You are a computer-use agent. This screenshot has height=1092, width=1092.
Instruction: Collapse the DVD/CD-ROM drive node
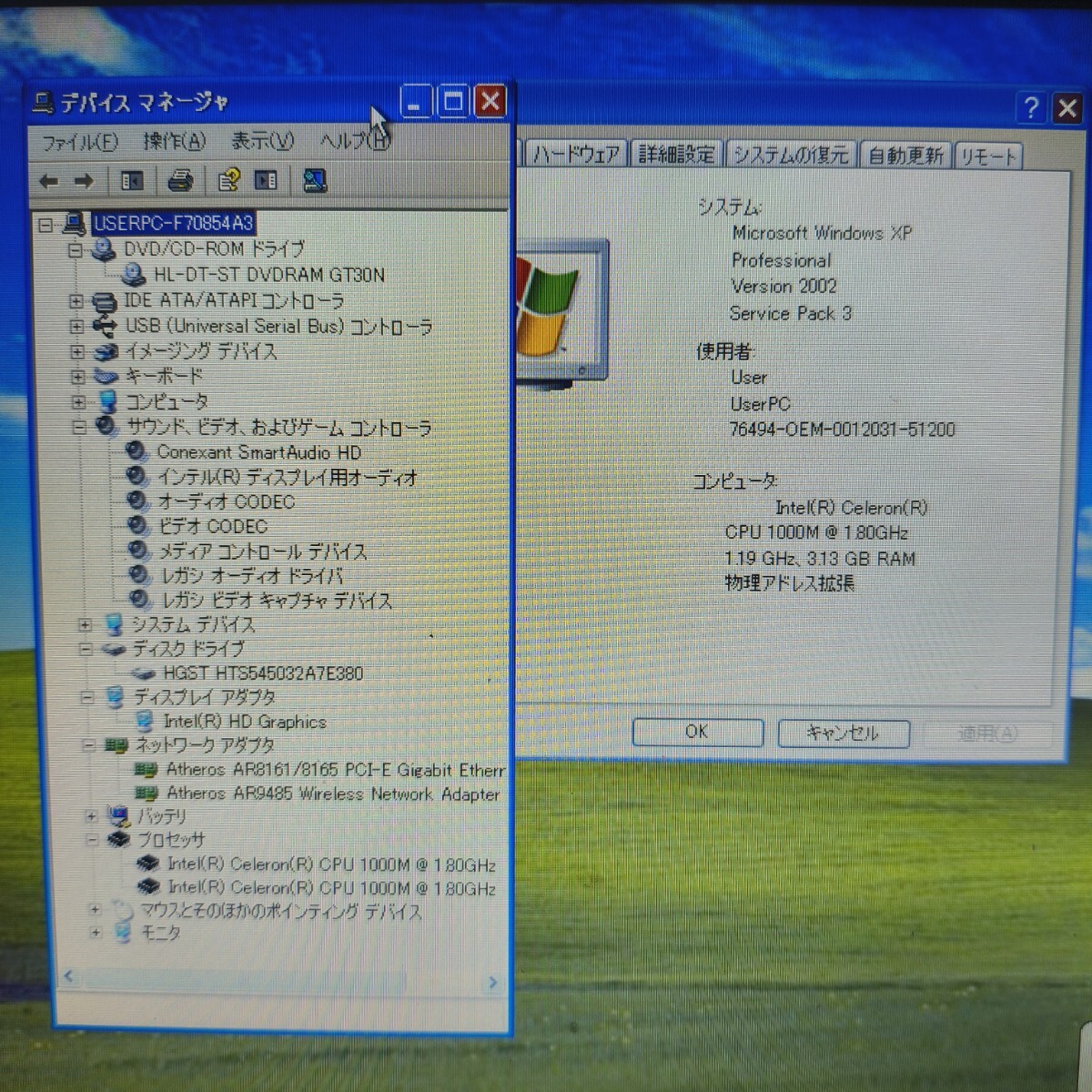tap(76, 249)
